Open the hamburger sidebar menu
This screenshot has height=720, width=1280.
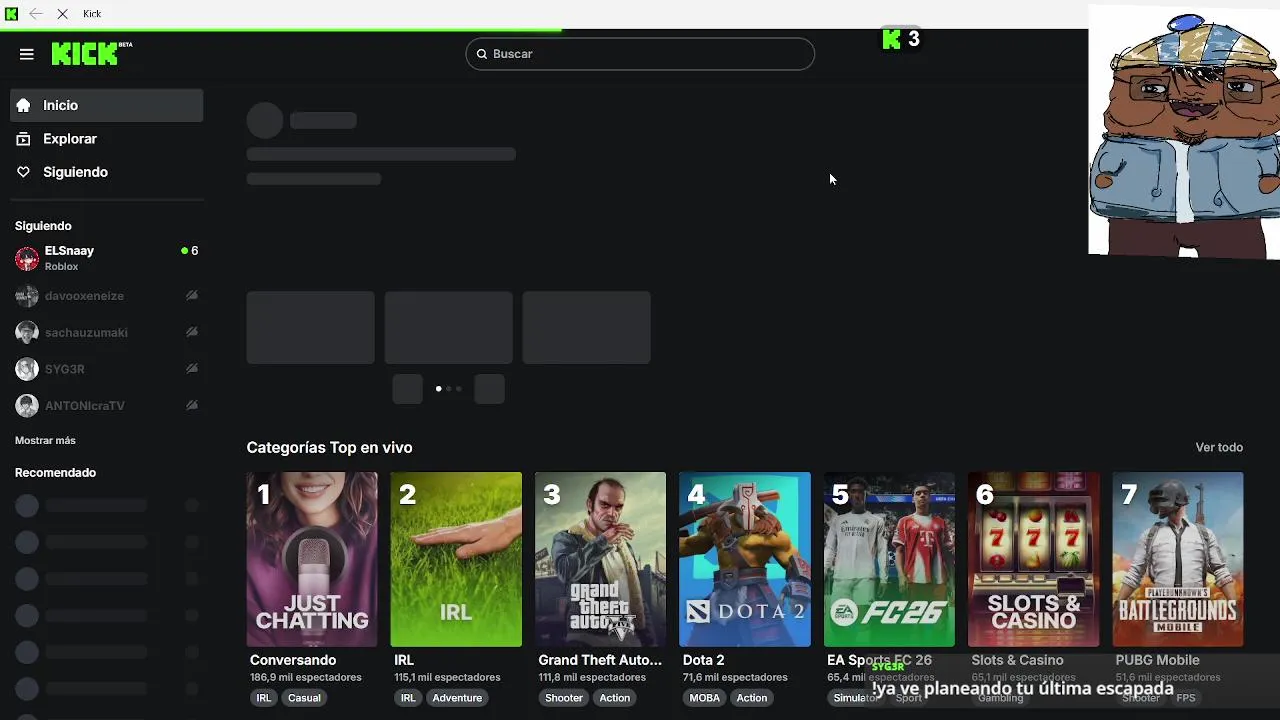[x=27, y=54]
